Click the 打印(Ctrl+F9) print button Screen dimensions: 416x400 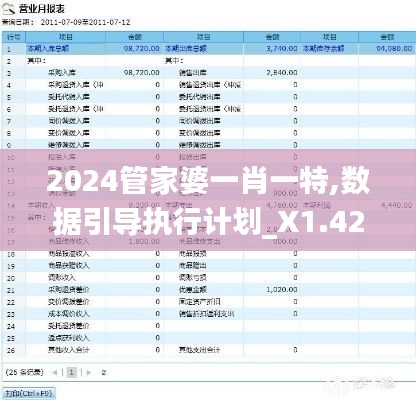[29, 394]
